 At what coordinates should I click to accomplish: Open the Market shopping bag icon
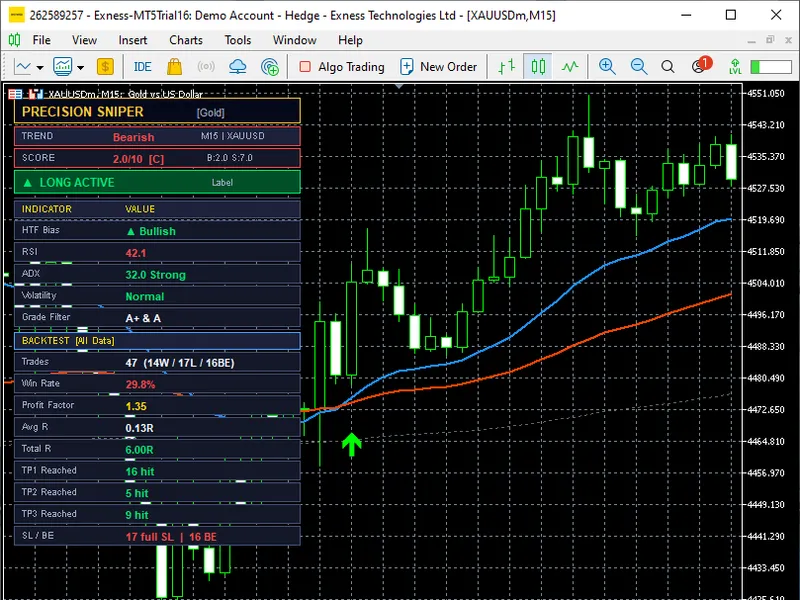174,67
